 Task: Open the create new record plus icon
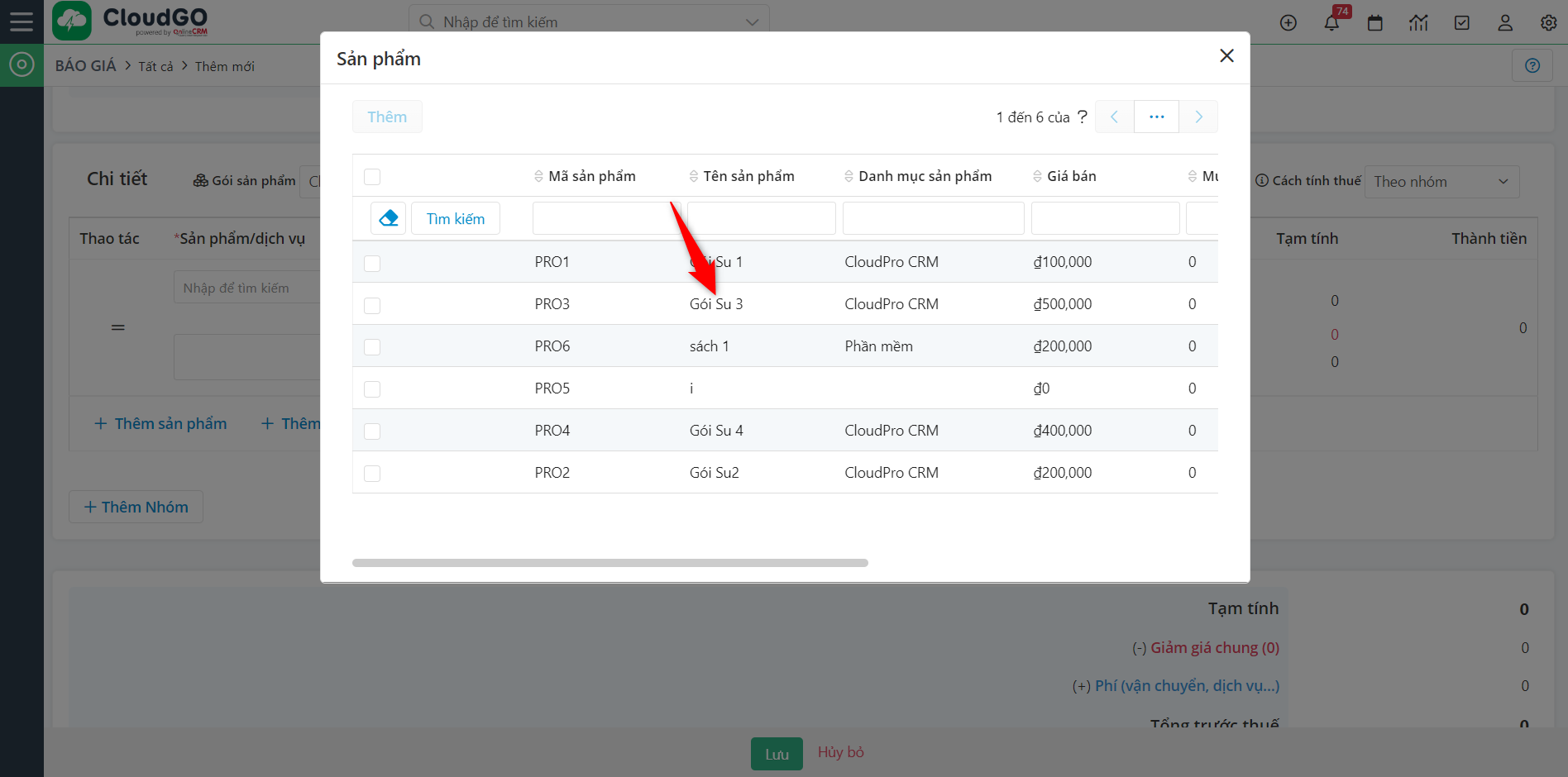point(1288,22)
